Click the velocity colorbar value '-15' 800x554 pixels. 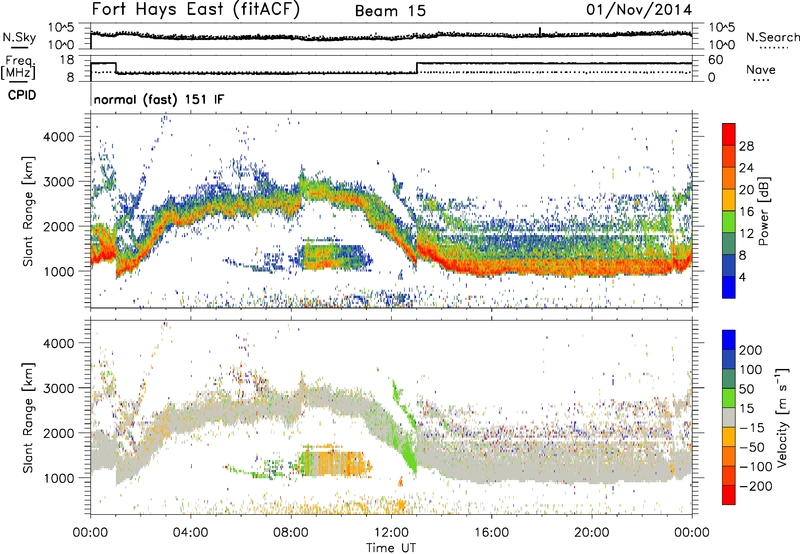coord(752,428)
